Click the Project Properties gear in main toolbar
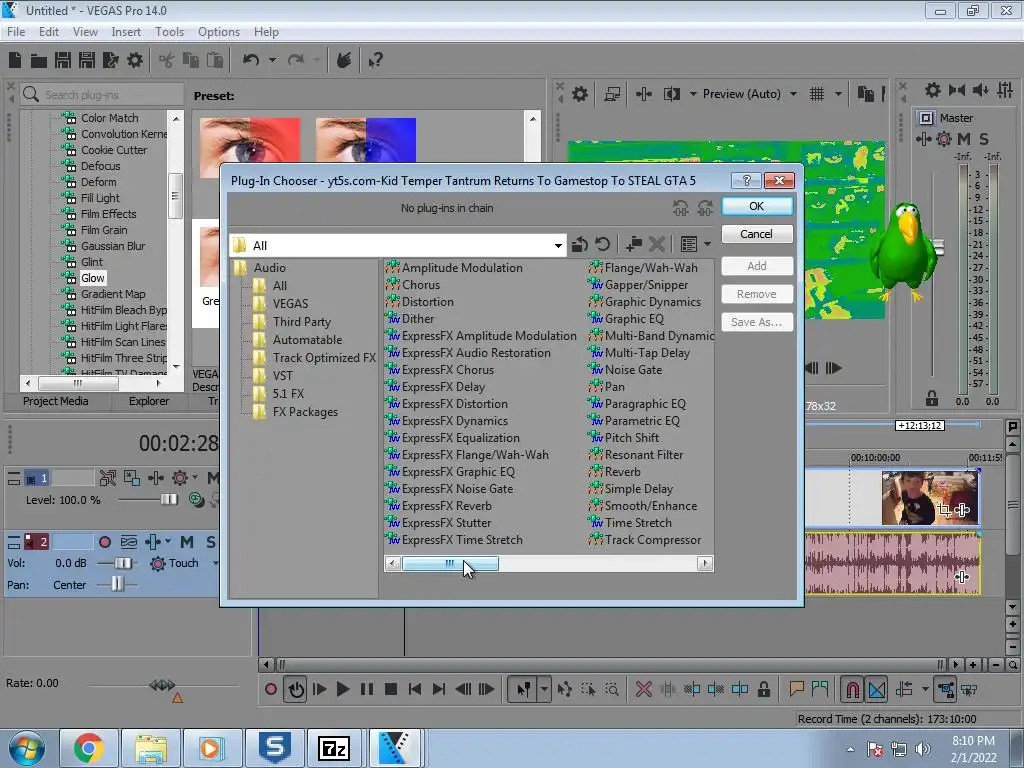1024x768 pixels. [x=135, y=60]
